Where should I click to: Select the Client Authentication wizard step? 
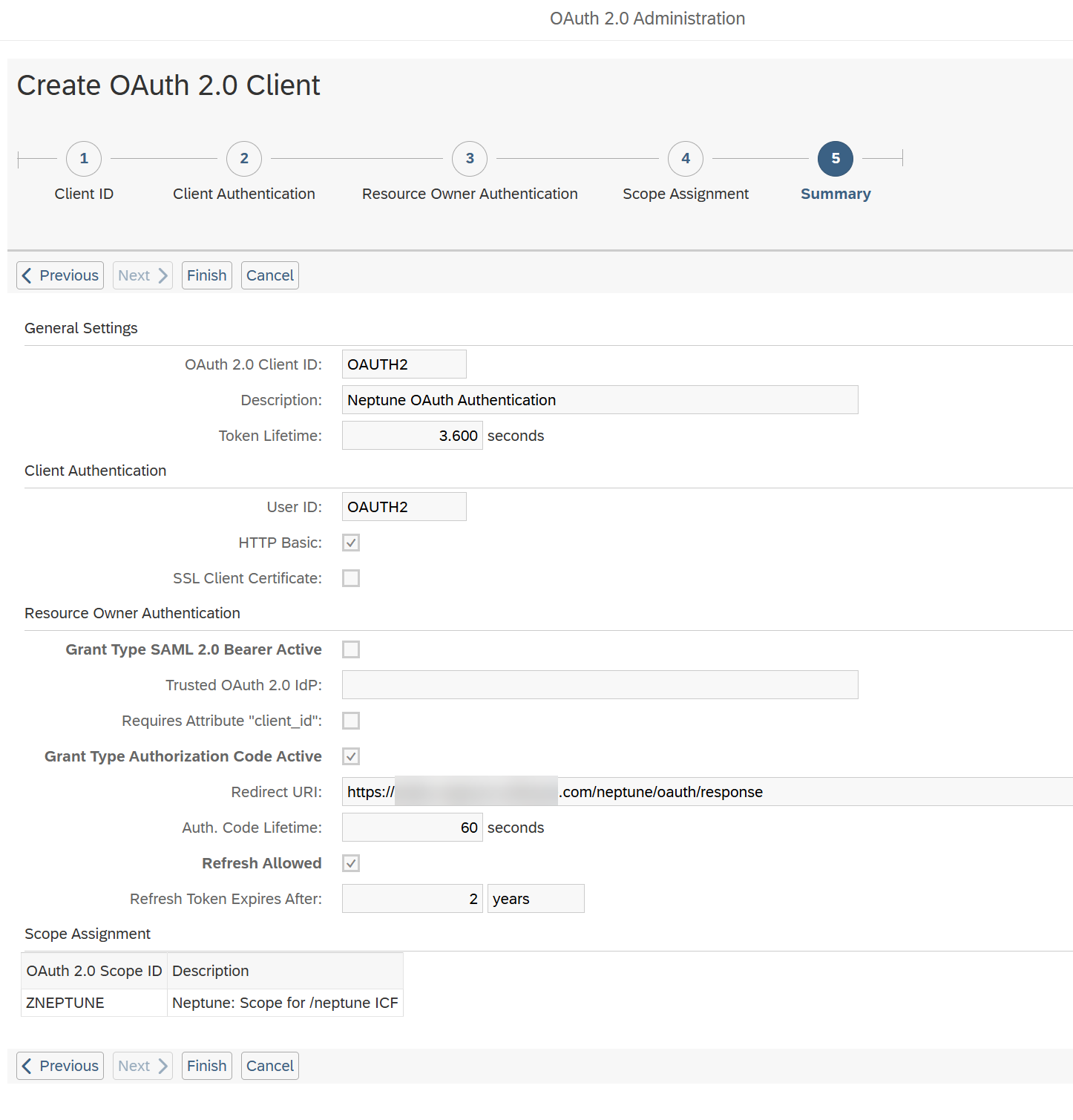point(243,158)
